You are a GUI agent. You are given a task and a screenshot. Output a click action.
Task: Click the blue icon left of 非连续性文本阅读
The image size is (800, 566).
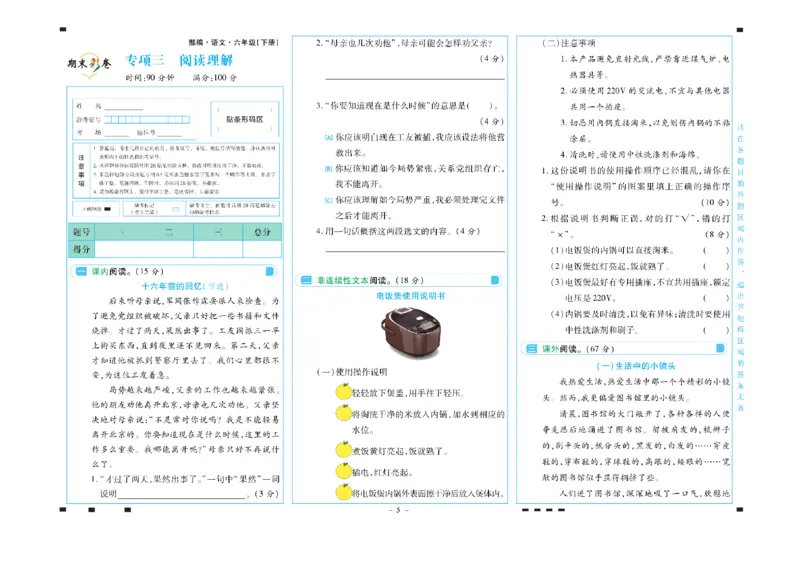[306, 280]
